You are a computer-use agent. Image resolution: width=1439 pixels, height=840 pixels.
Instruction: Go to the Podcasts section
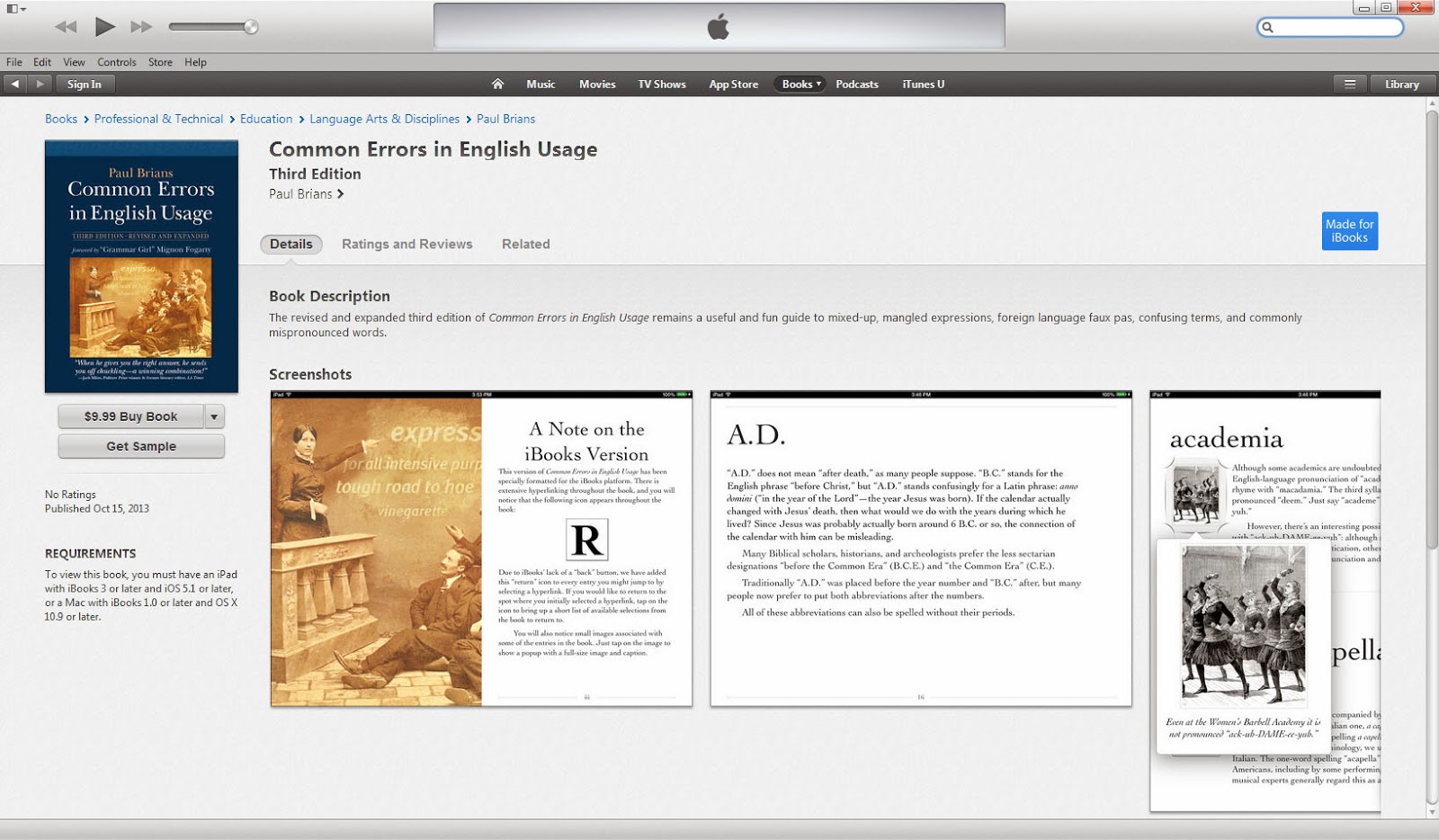coord(857,85)
